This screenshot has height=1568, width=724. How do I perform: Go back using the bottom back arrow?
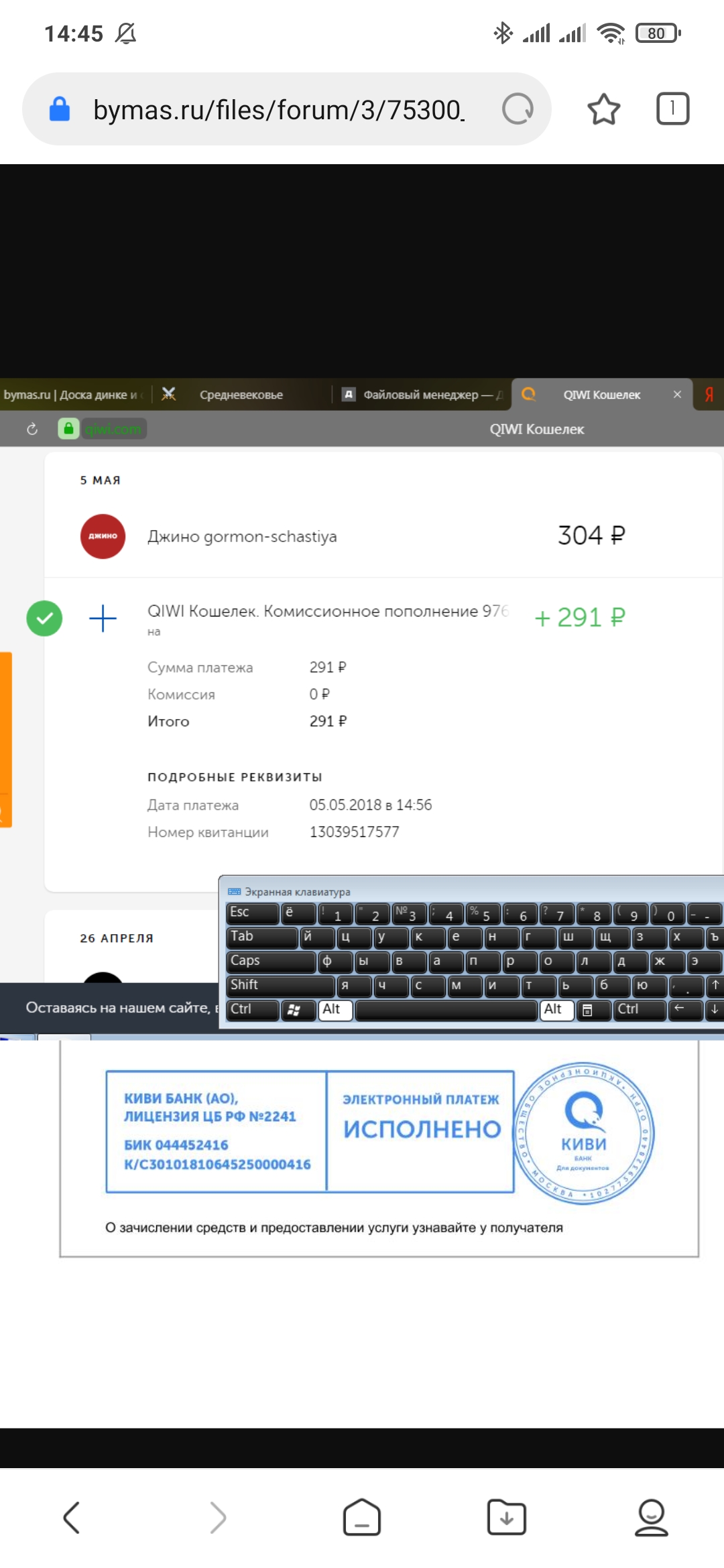pos(72,1517)
